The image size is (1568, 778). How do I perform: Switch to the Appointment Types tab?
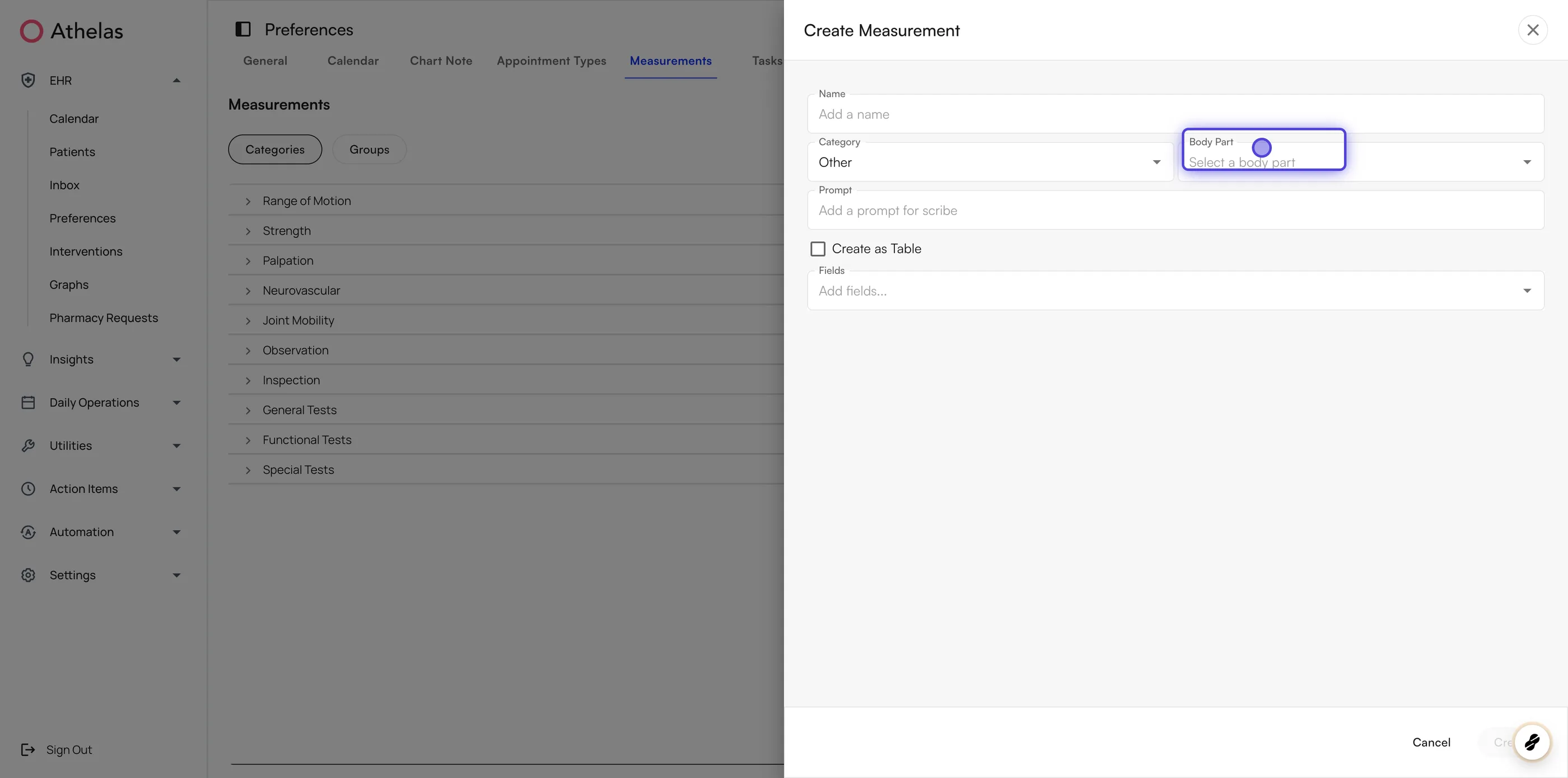click(551, 60)
